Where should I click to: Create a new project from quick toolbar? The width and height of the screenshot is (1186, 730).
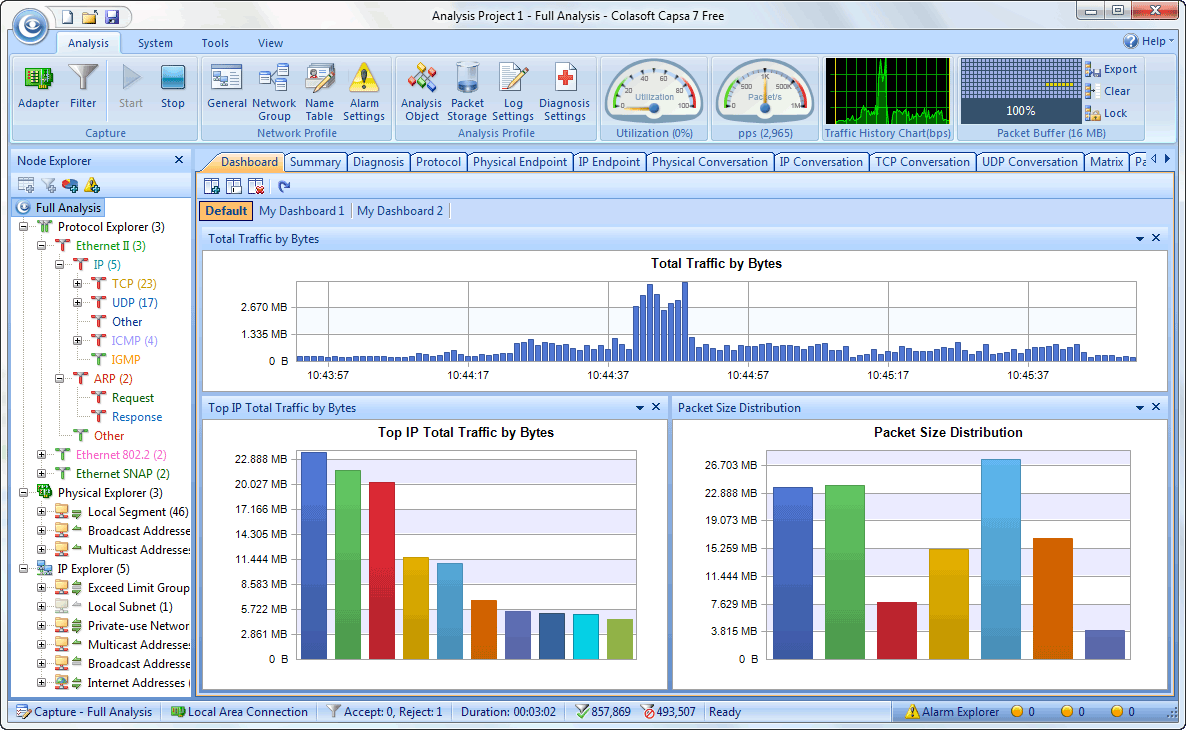[x=67, y=17]
